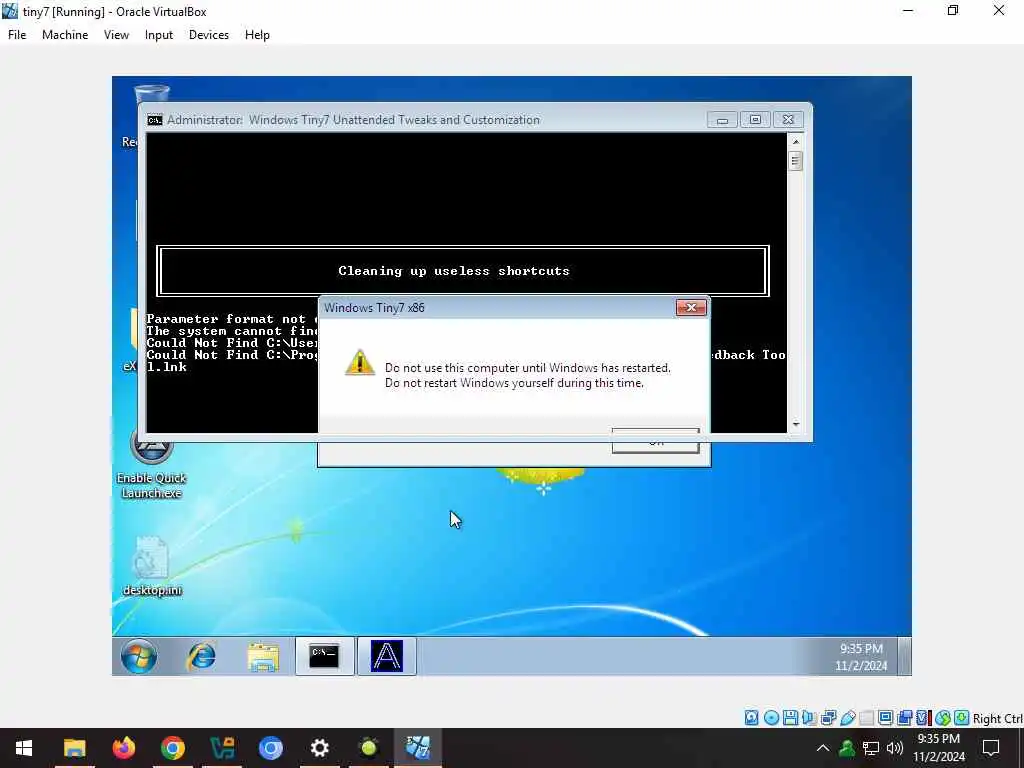The image size is (1024, 768).
Task: Select the VirtualBox VM button on host taskbar
Action: 417,748
